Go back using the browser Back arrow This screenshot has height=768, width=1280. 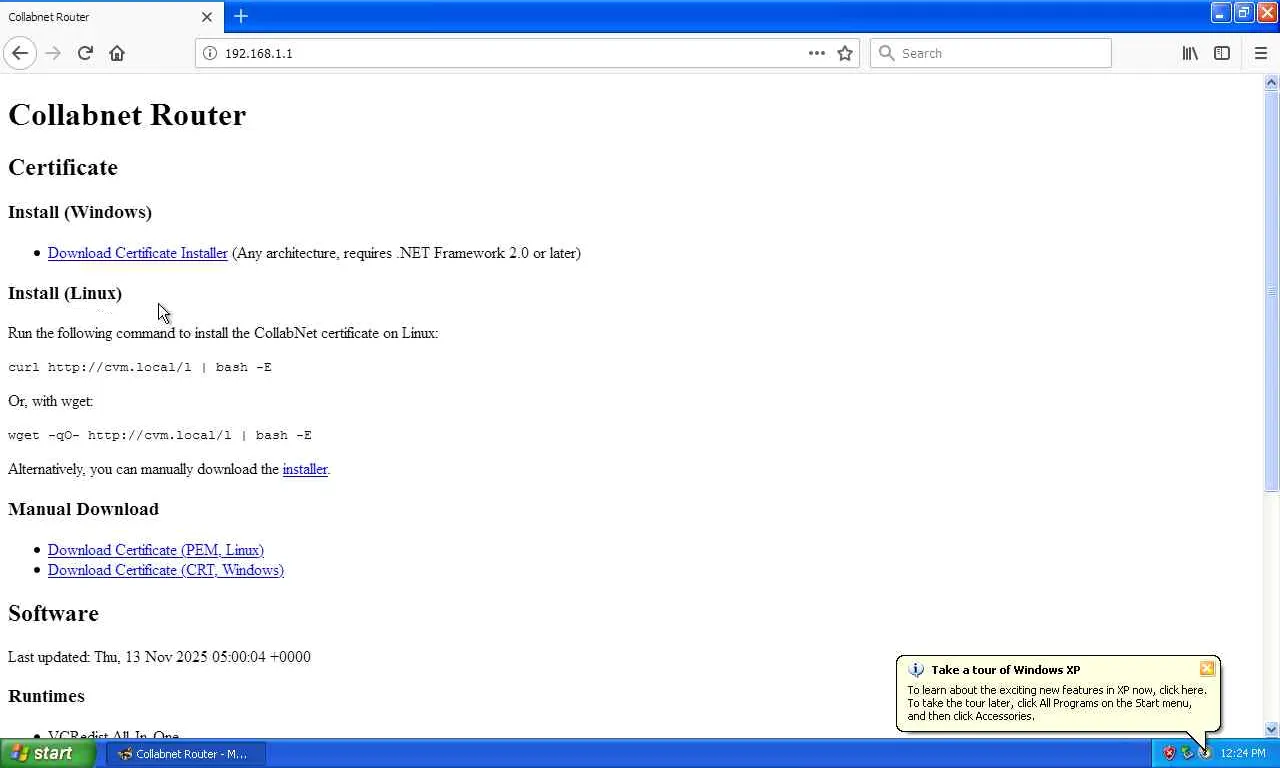20,53
